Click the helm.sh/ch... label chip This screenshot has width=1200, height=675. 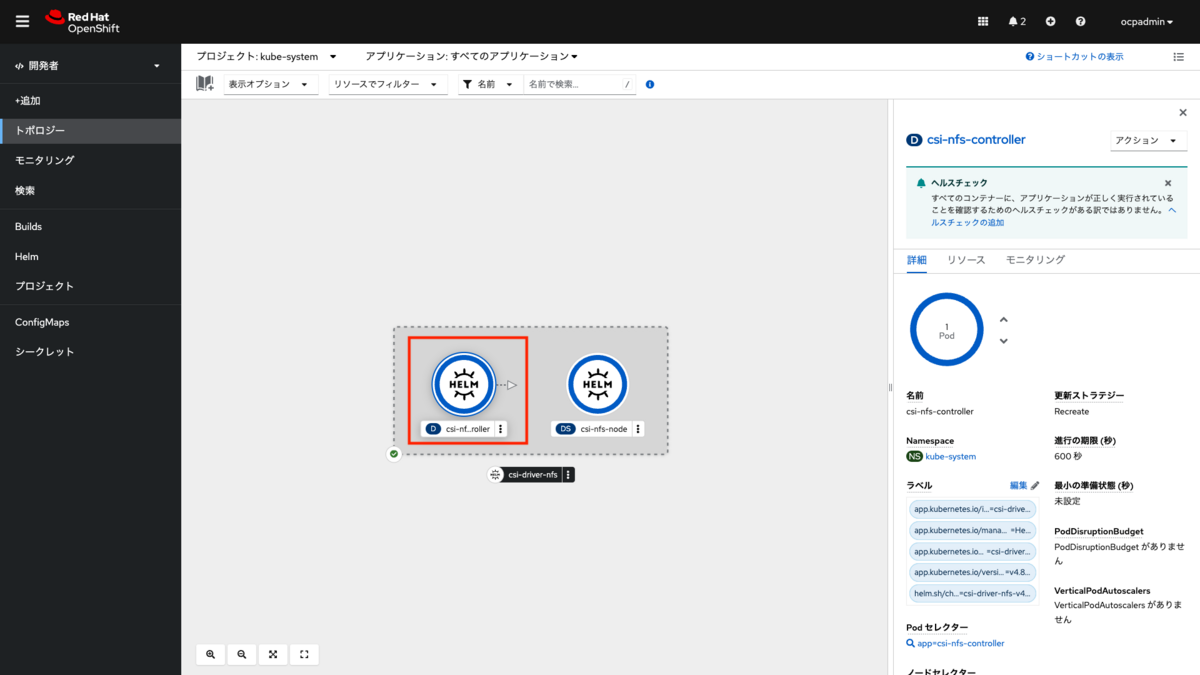973,593
